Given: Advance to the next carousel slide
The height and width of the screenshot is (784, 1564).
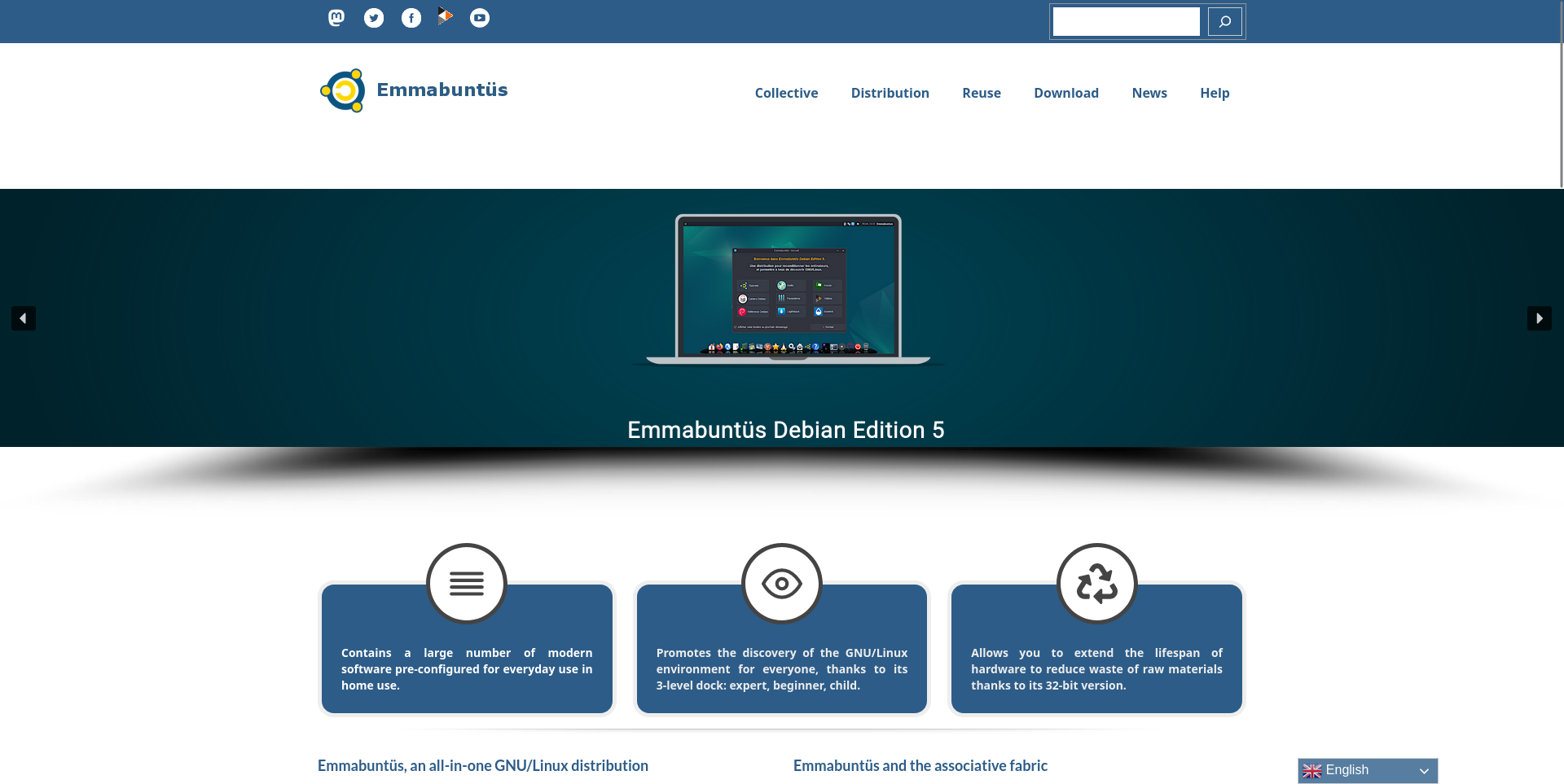Looking at the screenshot, I should pyautogui.click(x=1539, y=318).
